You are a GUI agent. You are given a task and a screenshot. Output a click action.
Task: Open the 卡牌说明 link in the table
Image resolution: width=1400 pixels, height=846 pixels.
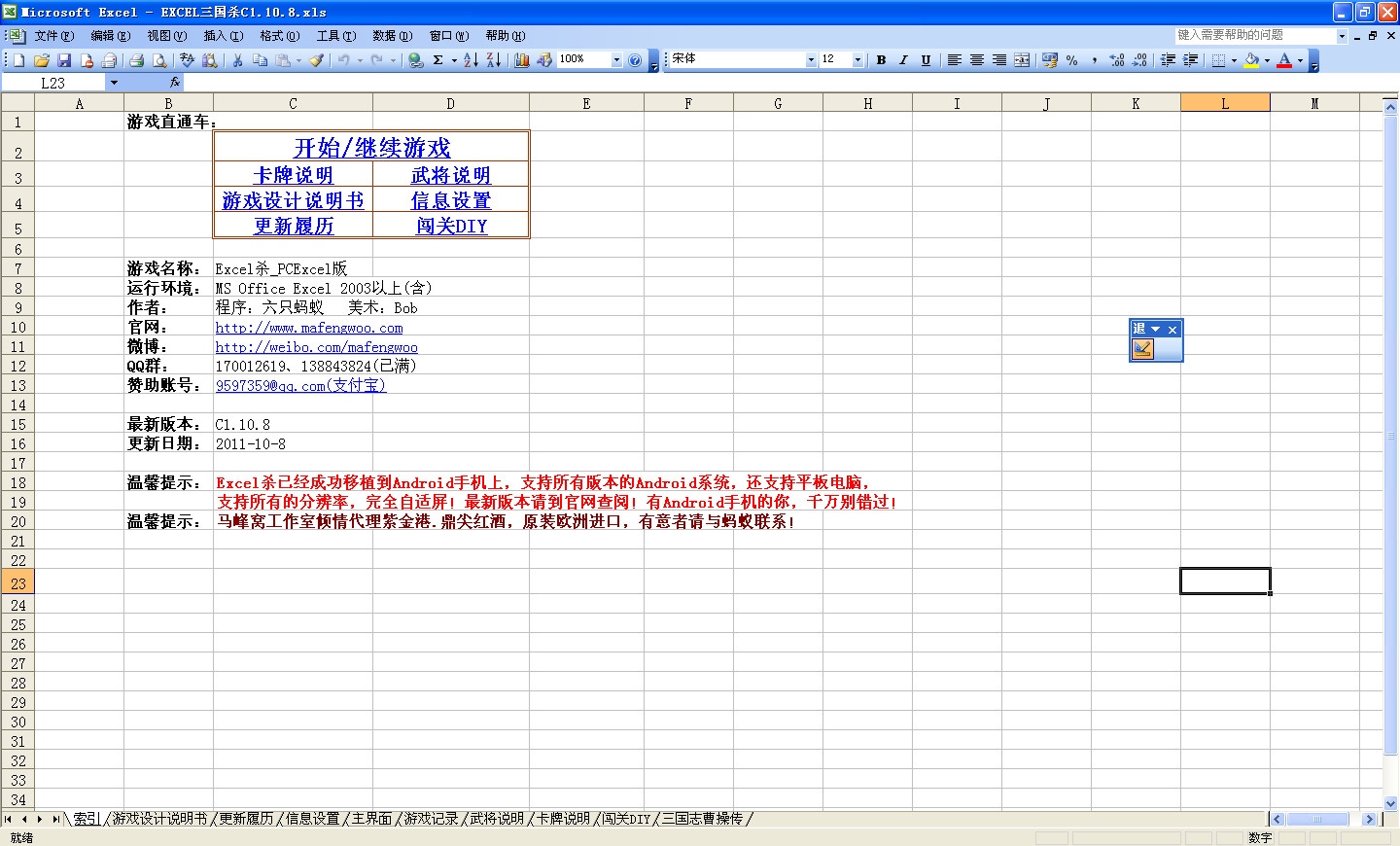pos(293,175)
